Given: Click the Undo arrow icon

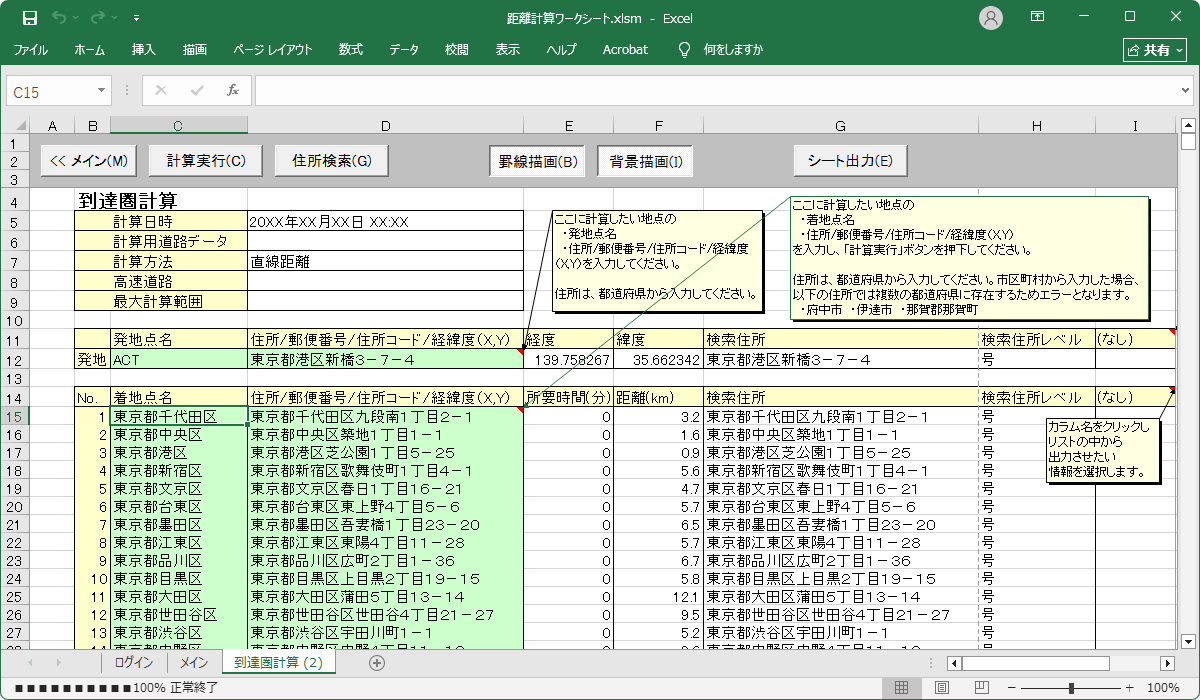Looking at the screenshot, I should point(59,18).
